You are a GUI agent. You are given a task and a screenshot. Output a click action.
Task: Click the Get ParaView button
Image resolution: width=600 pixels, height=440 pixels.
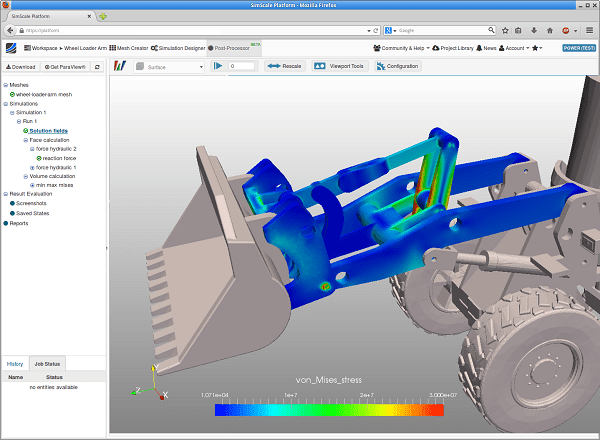point(65,67)
